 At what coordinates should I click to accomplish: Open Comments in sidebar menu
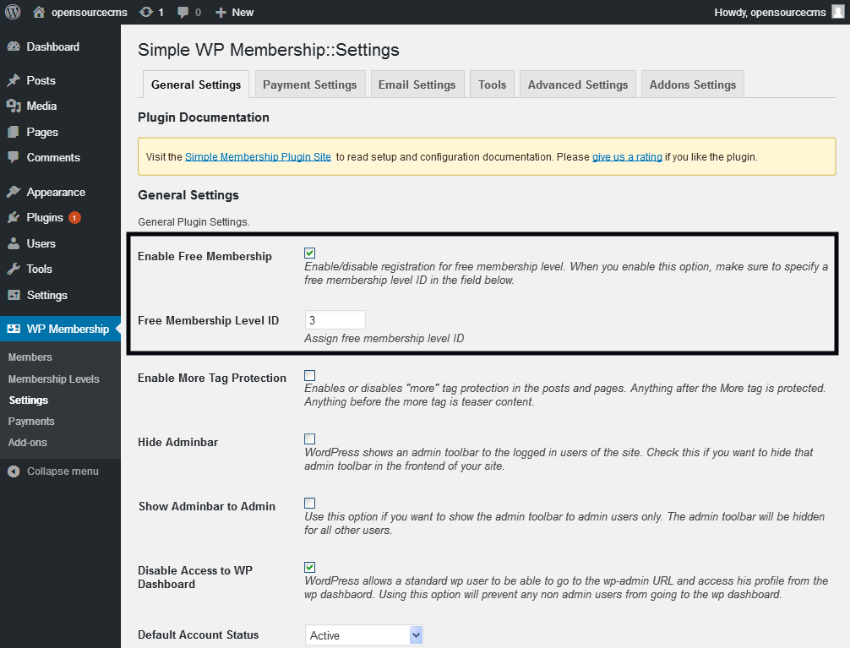(53, 158)
